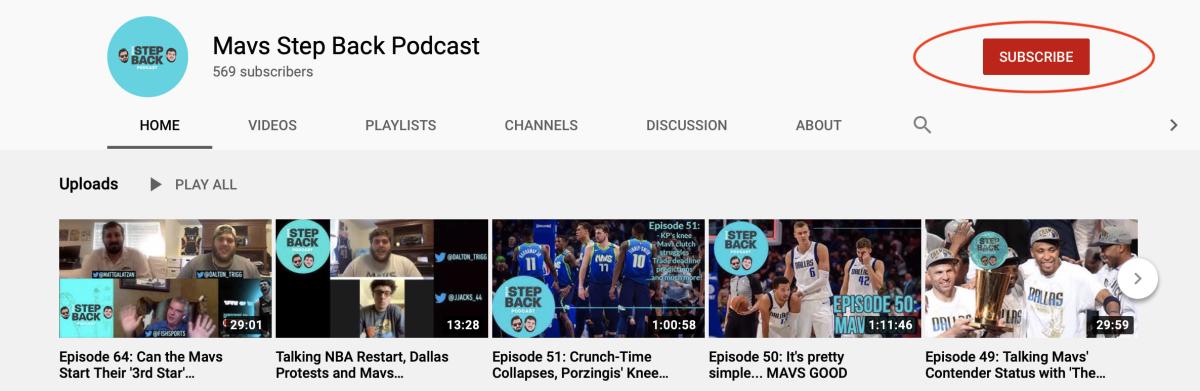This screenshot has height=391, width=1200.
Task: Click the Uploads section heading
Action: [x=89, y=184]
